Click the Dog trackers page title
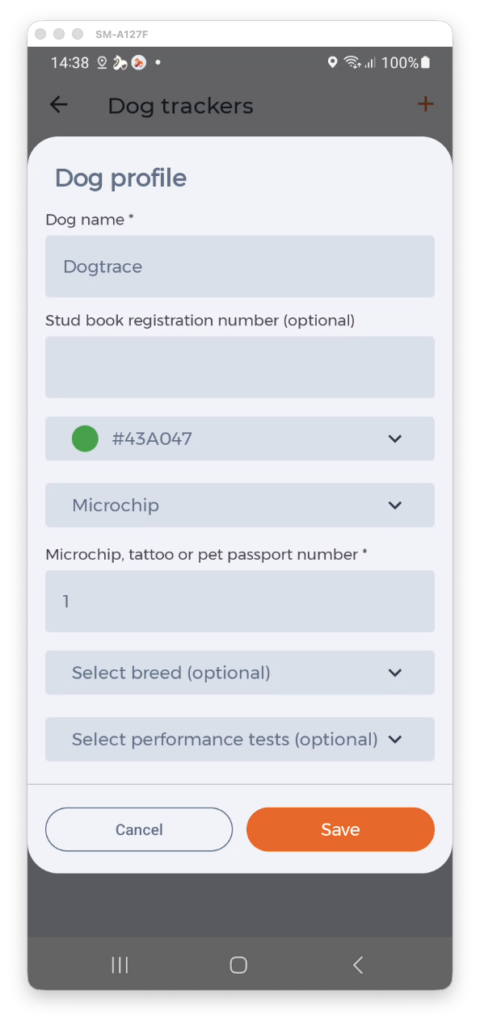 180,106
